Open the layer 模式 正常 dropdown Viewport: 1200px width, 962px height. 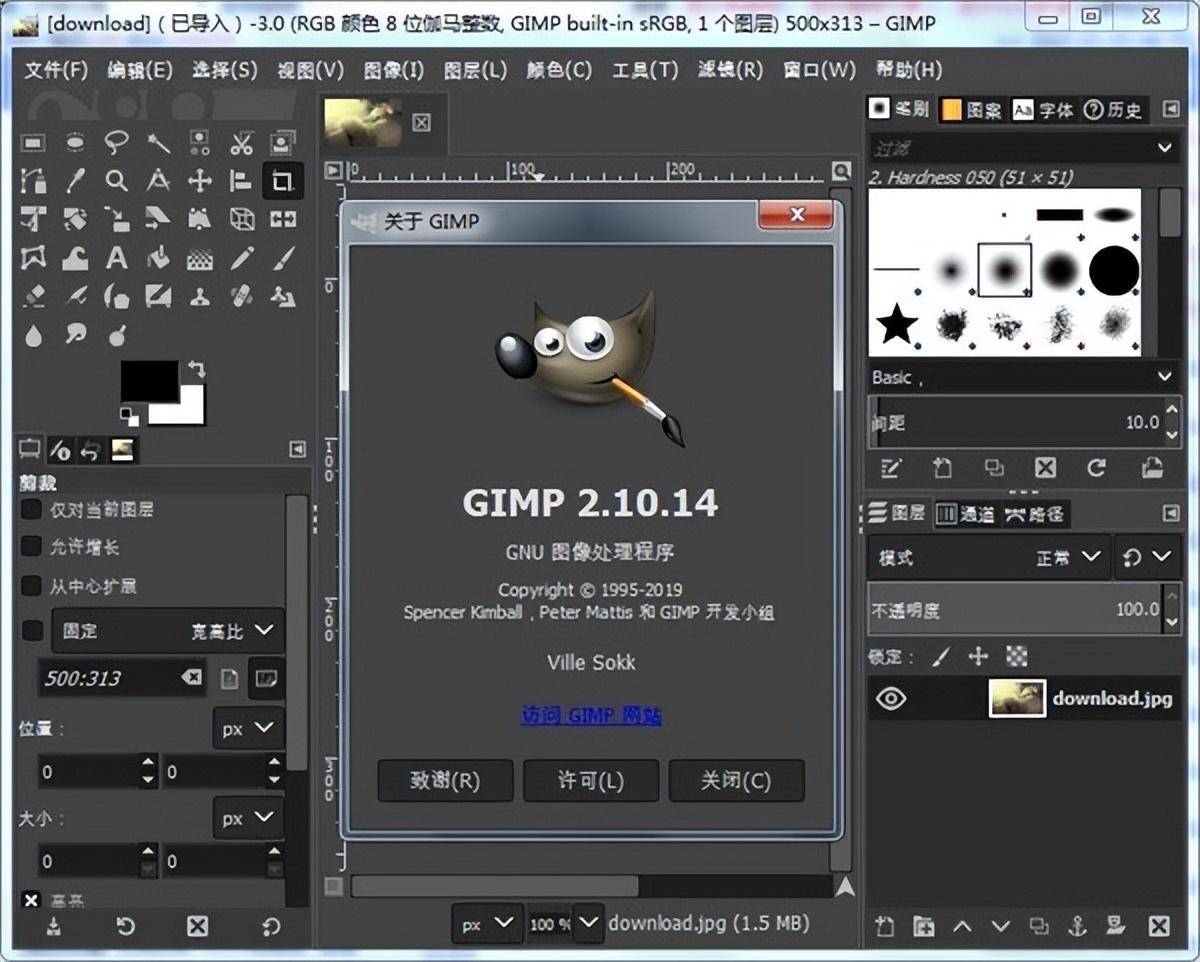coord(989,557)
